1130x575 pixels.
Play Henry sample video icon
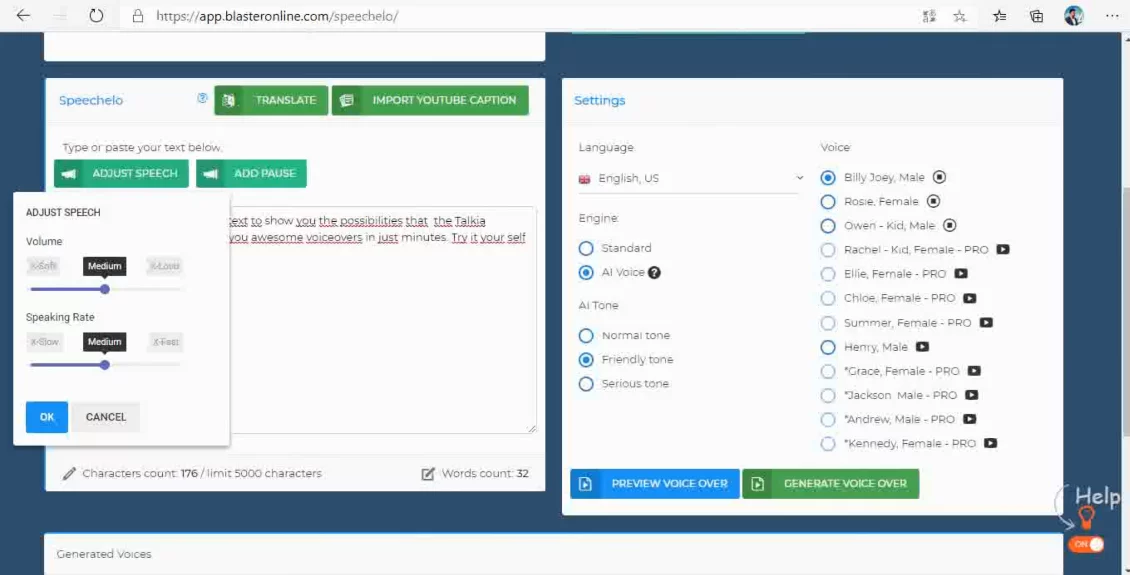click(x=922, y=347)
